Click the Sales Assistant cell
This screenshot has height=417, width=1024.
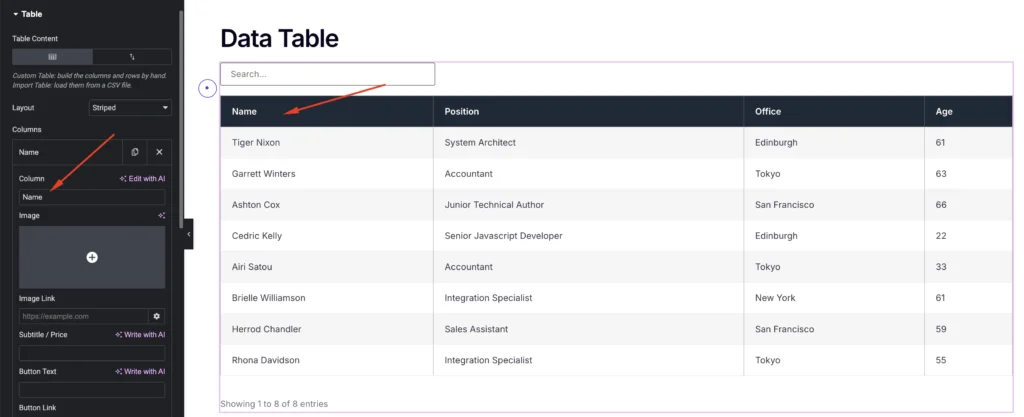click(x=588, y=329)
